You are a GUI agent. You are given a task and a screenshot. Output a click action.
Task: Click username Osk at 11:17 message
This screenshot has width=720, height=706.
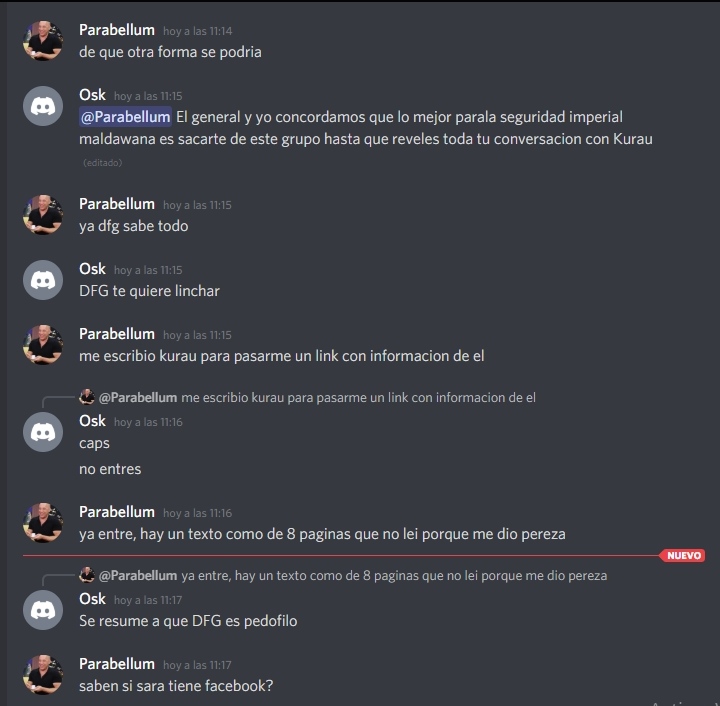92,599
